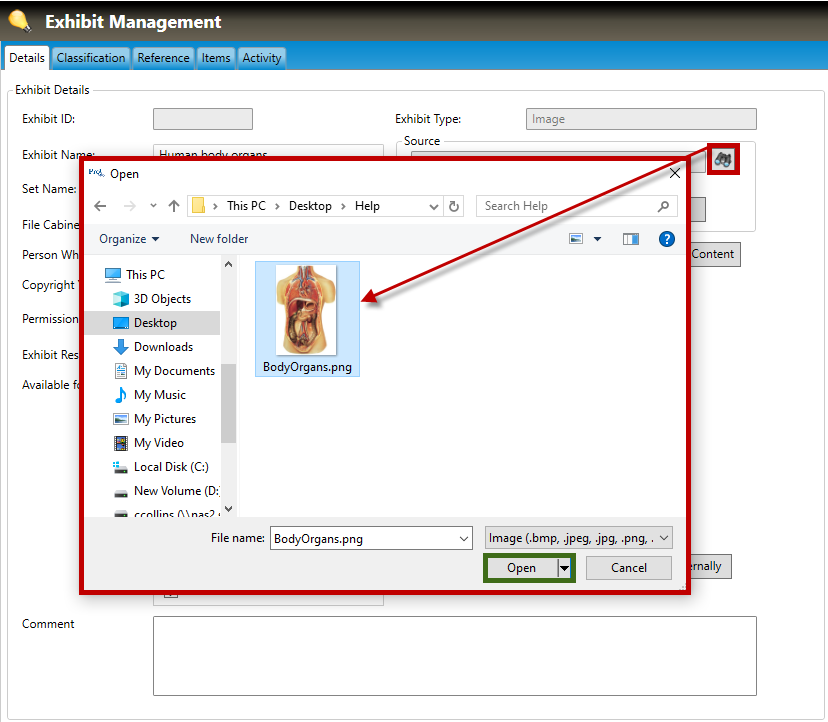Go up one folder level arrow
828x722 pixels.
[174, 206]
